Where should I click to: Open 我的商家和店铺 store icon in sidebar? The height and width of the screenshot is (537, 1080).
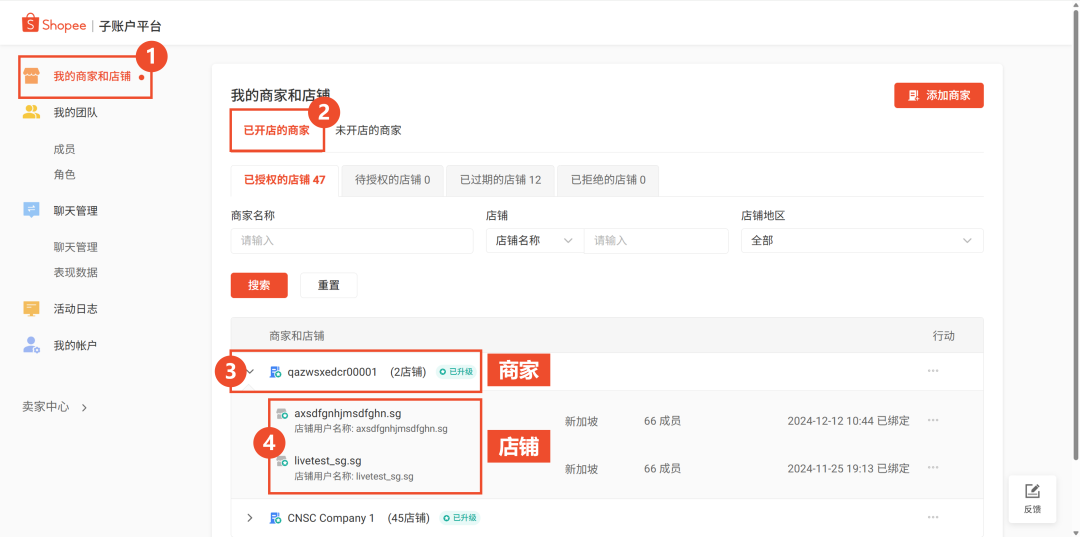pos(31,76)
